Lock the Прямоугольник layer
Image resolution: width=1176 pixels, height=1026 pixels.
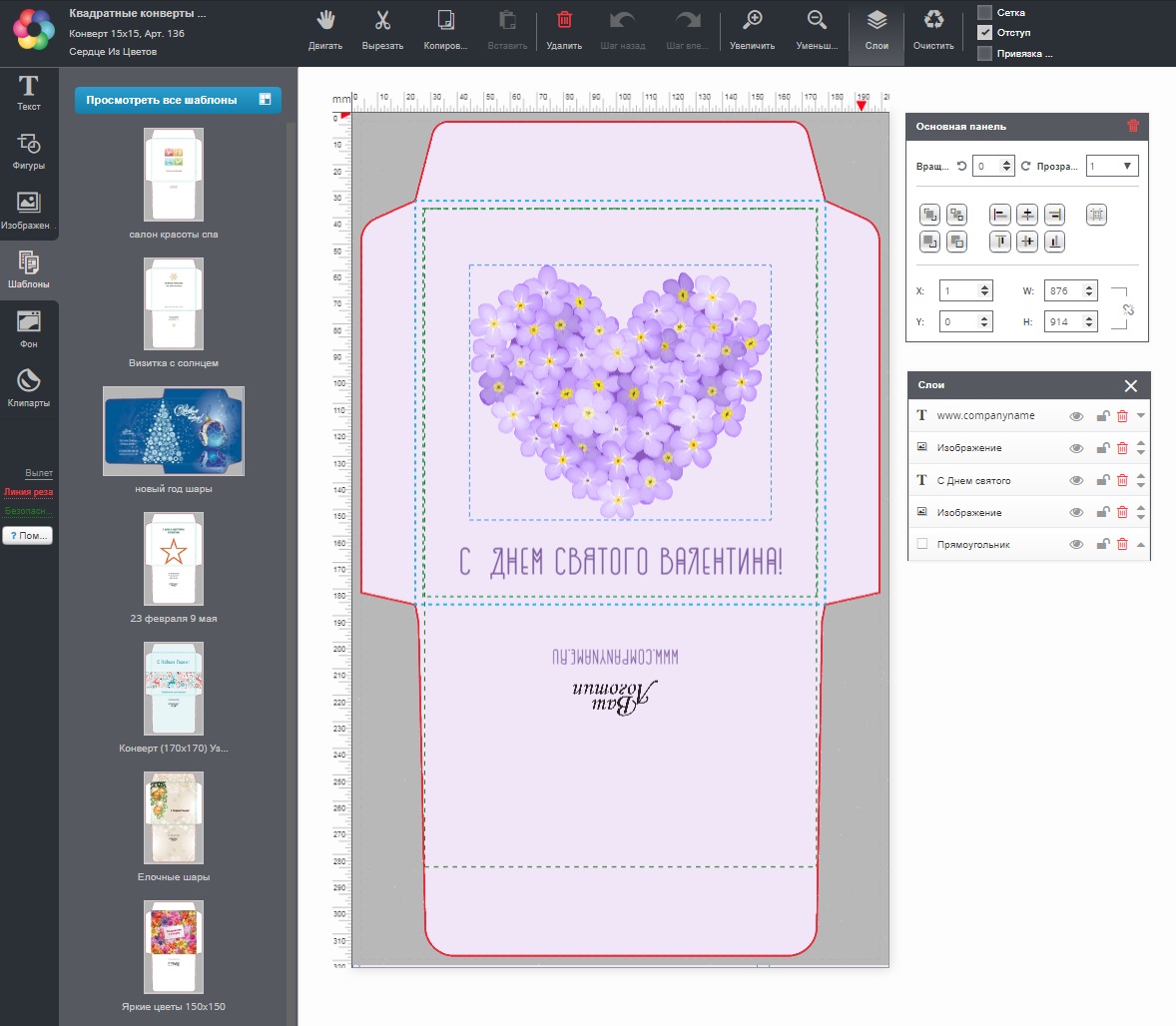click(x=1102, y=545)
